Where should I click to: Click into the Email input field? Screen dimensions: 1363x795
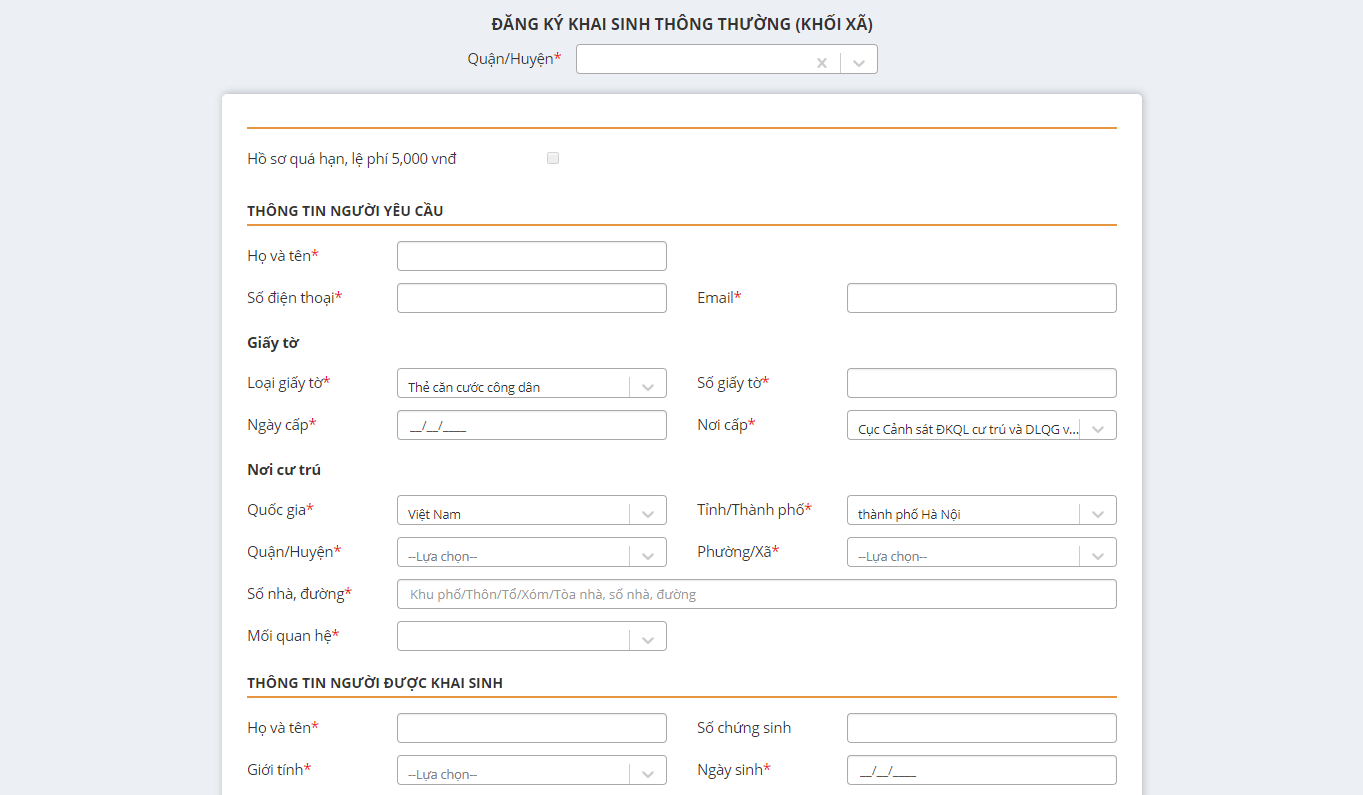click(x=980, y=298)
